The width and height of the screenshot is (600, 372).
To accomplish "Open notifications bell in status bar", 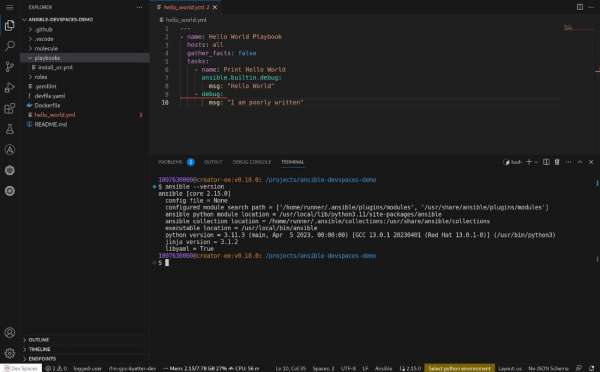I will coord(591,368).
